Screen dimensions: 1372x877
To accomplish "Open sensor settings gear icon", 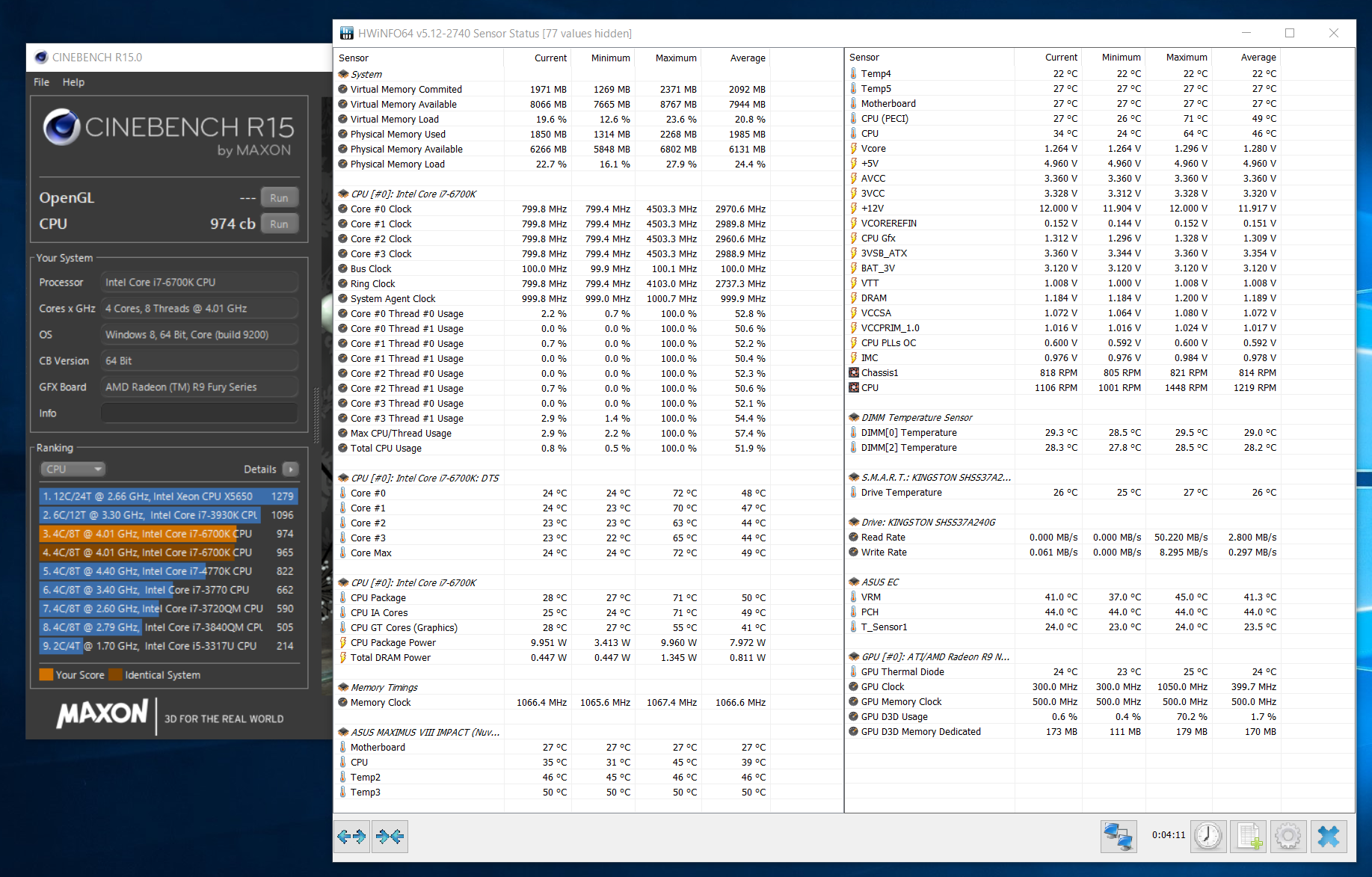I will pos(1288,836).
